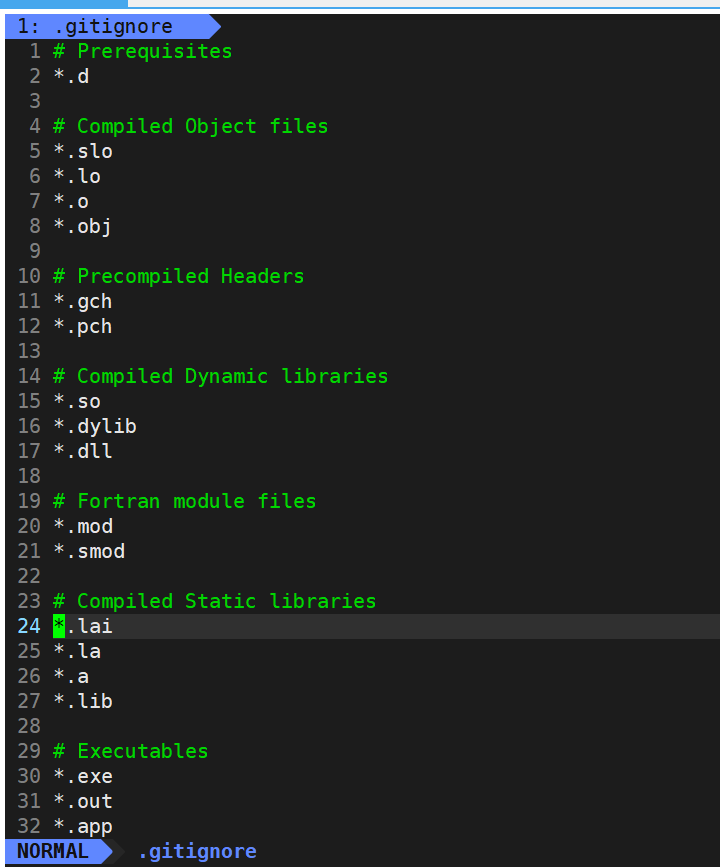Viewport: 720px width, 867px height.
Task: Click the '*.slo' entry
Action: tap(82, 151)
